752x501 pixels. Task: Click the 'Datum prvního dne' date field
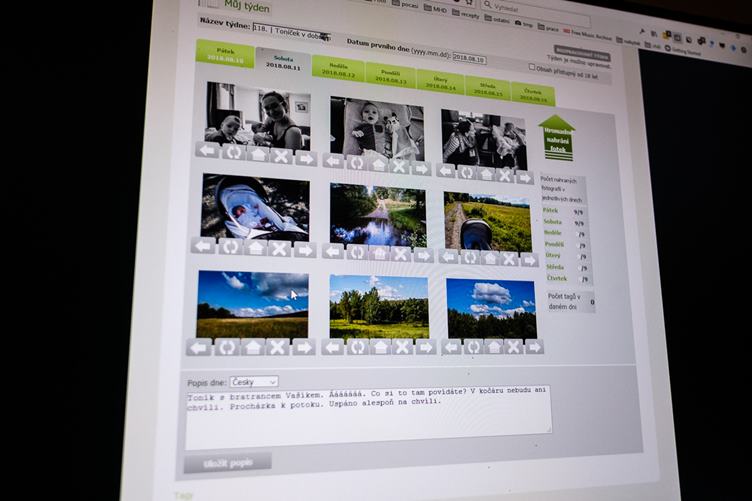[x=468, y=58]
